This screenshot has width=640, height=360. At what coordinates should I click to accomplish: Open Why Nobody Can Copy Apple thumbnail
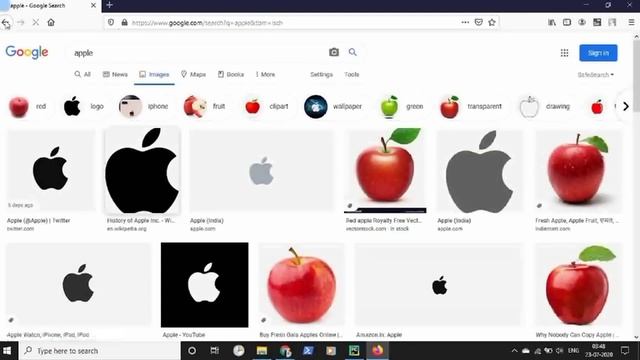click(x=579, y=284)
